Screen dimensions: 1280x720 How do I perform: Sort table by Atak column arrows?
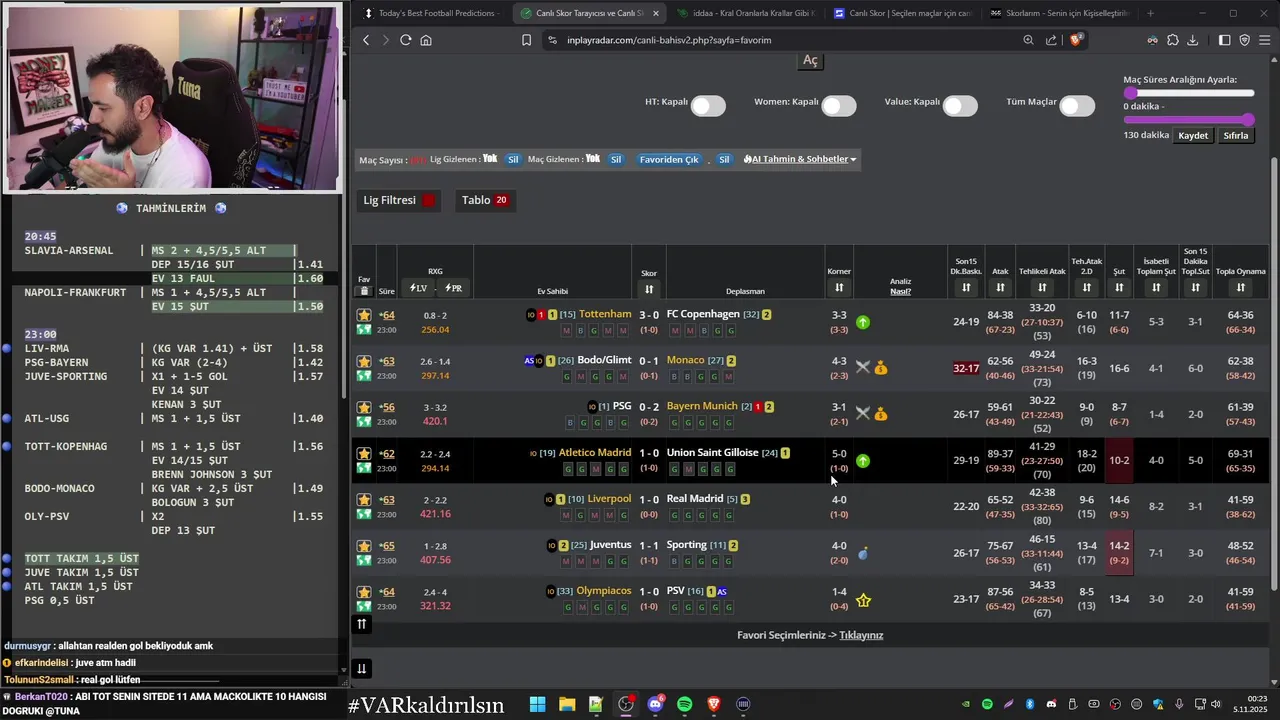tap(1000, 288)
